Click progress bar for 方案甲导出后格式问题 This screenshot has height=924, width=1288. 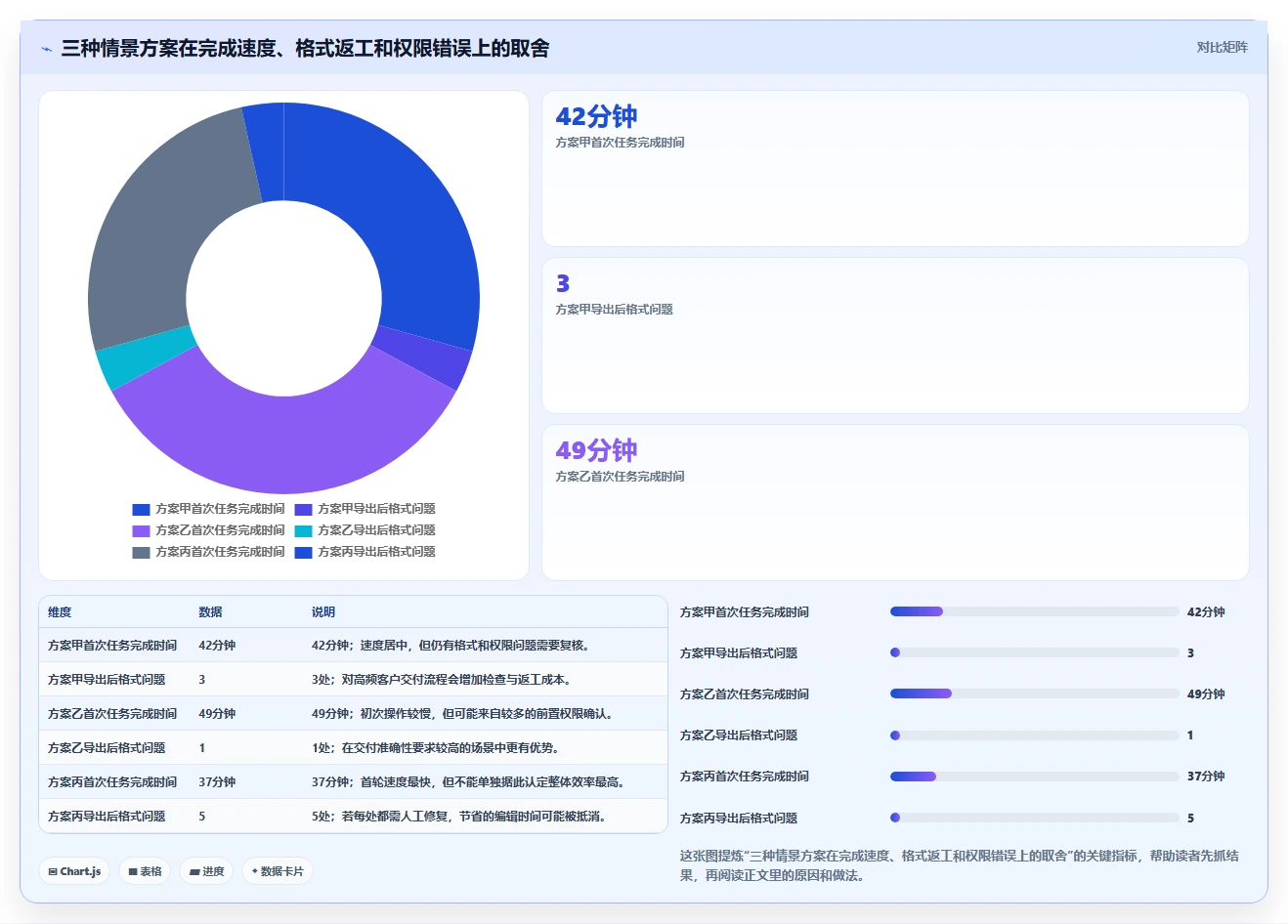(x=1034, y=652)
